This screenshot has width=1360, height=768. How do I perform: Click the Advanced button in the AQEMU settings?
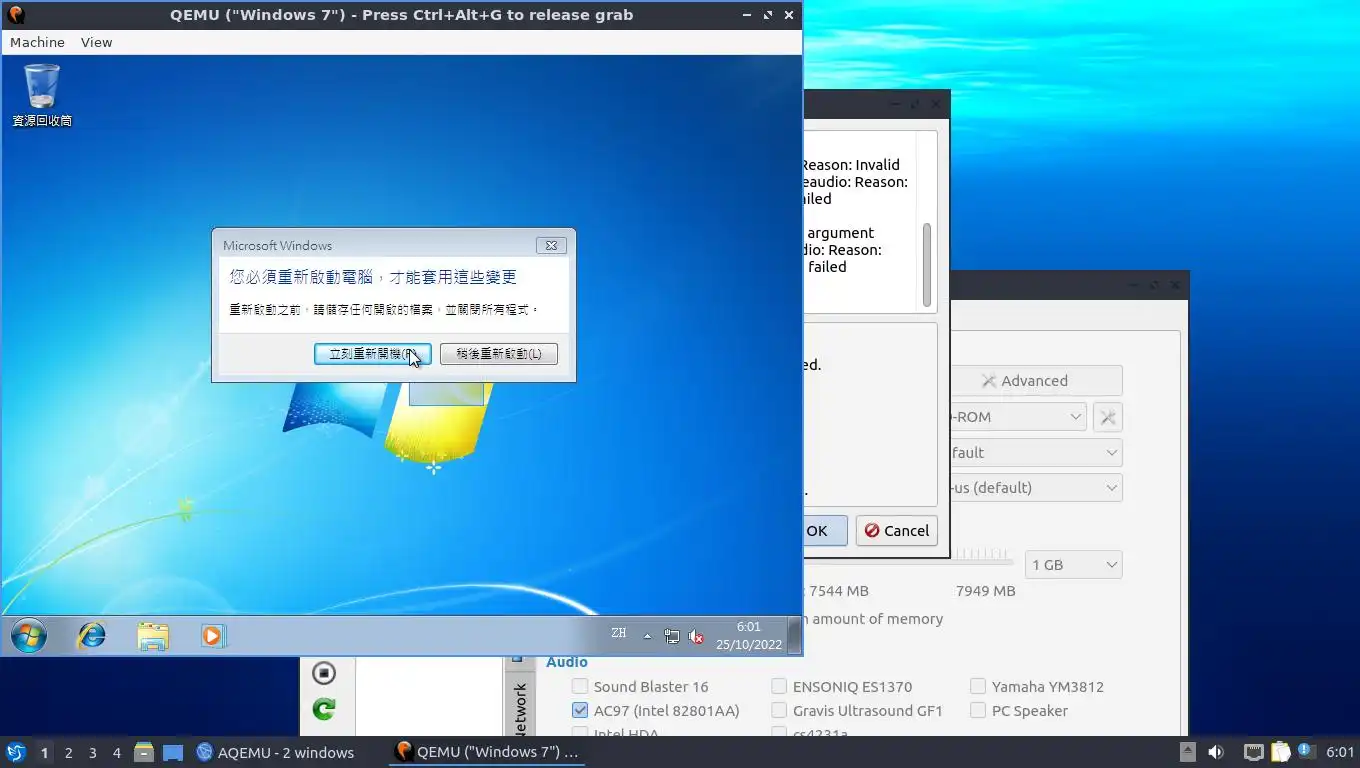point(1035,380)
